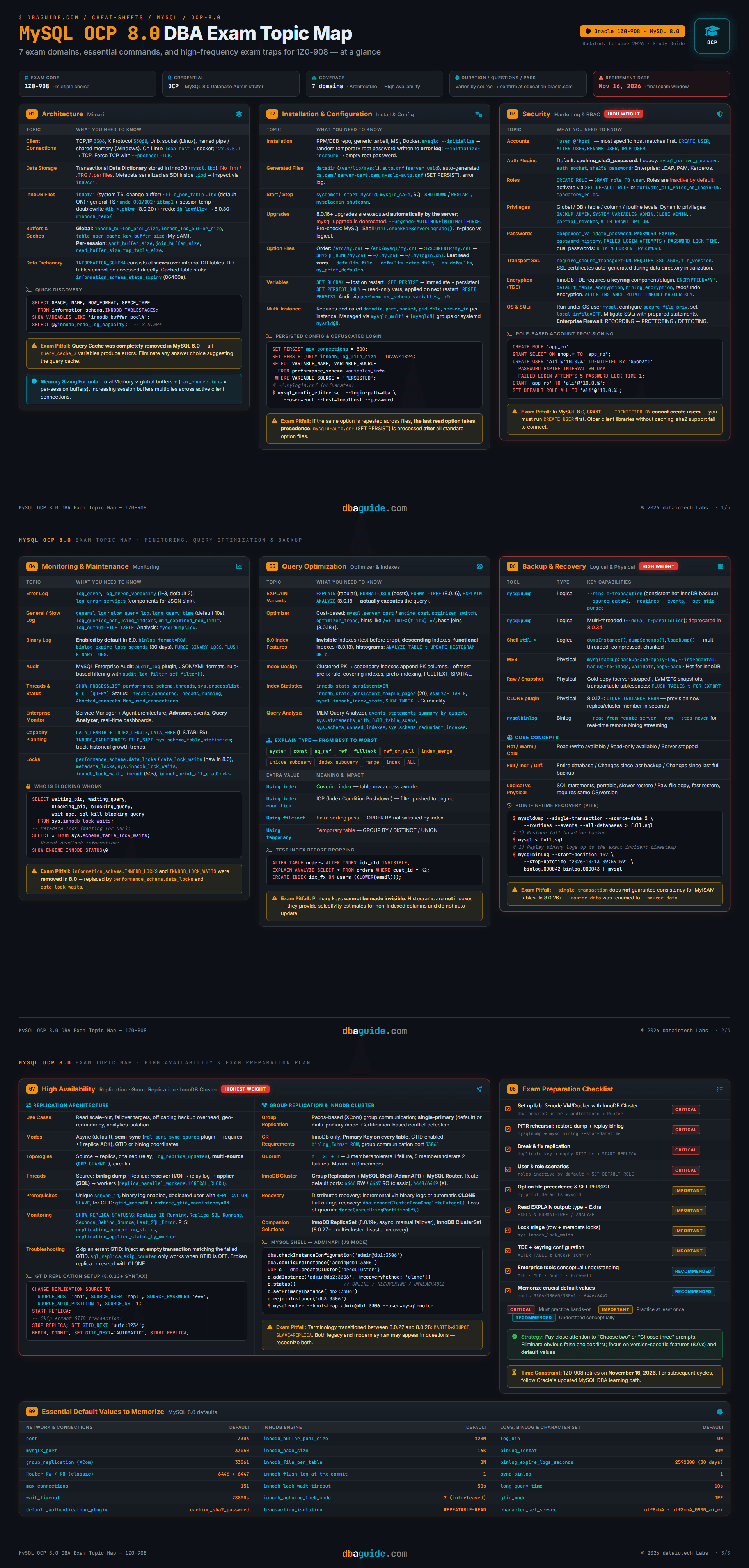Toggle the User & role scenarios checkbox
This screenshot has height=1568, width=749.
508,1169
